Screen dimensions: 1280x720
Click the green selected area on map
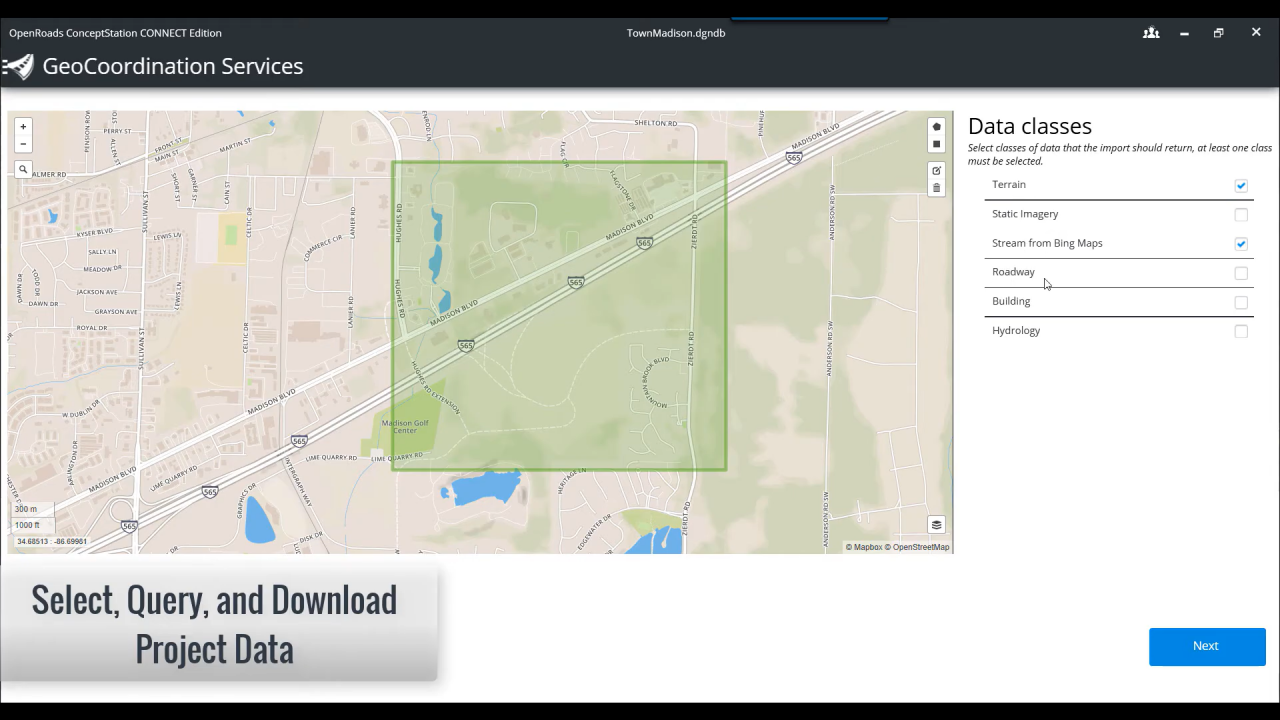[x=559, y=316]
